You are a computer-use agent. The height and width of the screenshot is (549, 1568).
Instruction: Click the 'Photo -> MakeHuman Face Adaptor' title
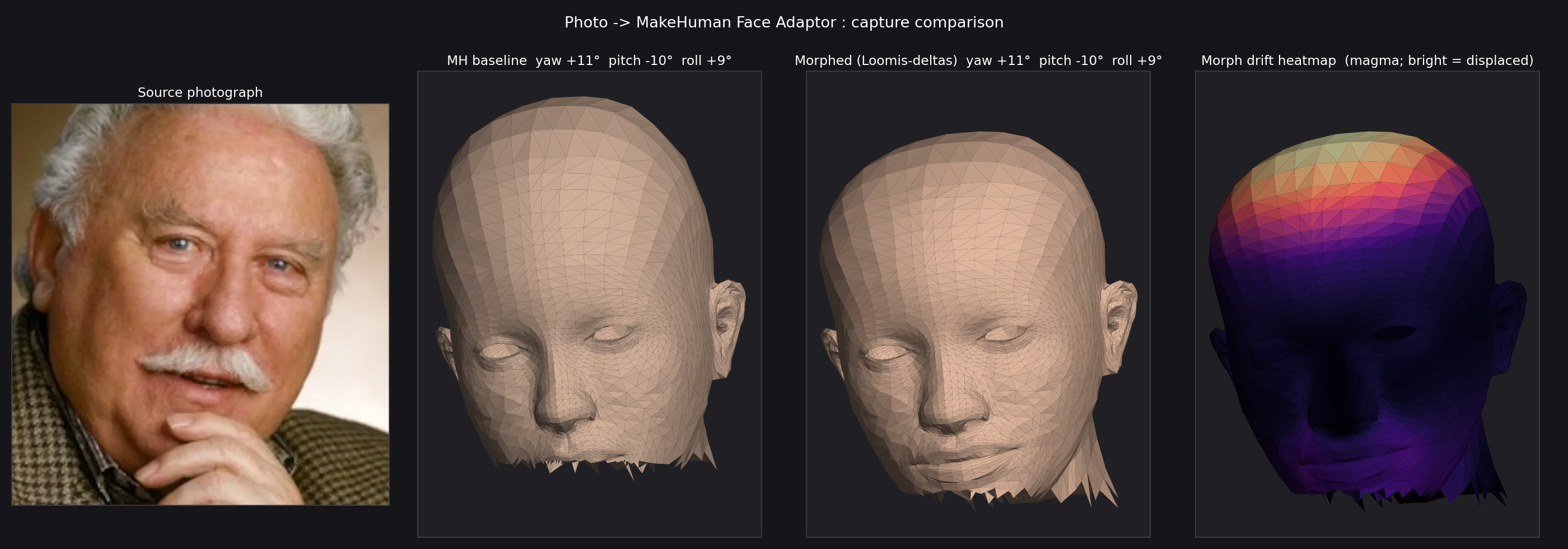pyautogui.click(x=784, y=22)
